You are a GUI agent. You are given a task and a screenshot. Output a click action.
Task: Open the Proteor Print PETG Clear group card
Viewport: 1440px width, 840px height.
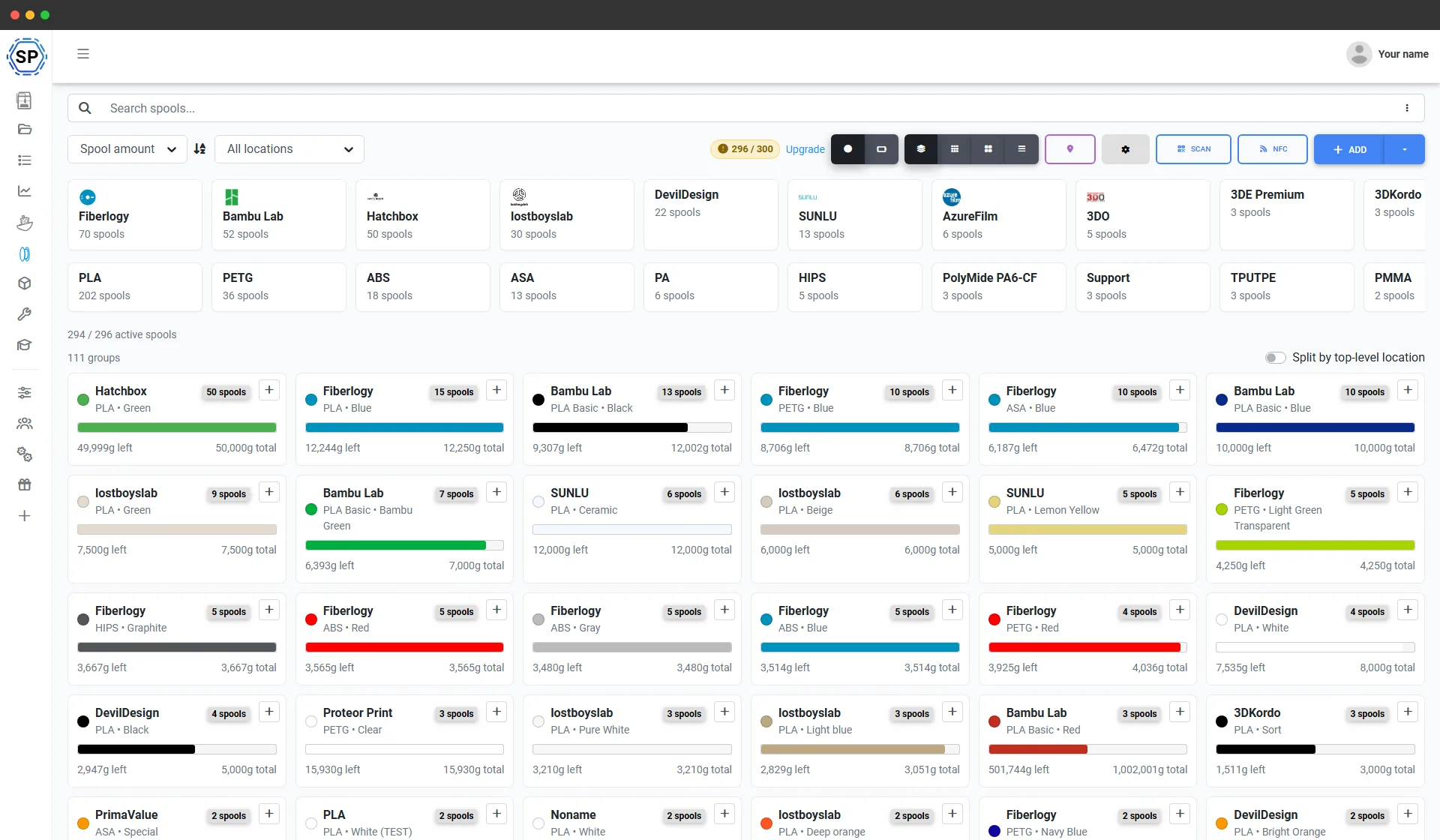coord(404,741)
